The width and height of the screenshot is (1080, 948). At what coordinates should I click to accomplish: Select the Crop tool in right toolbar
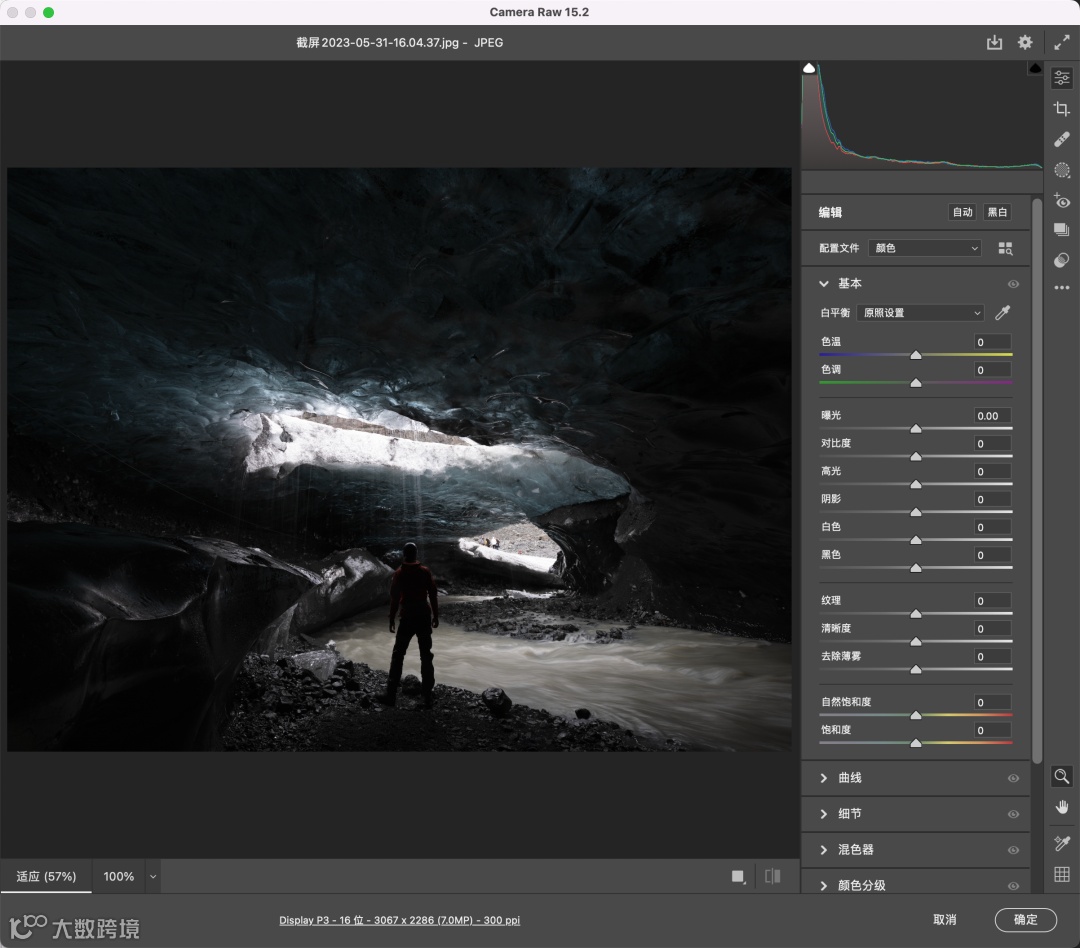tap(1062, 109)
